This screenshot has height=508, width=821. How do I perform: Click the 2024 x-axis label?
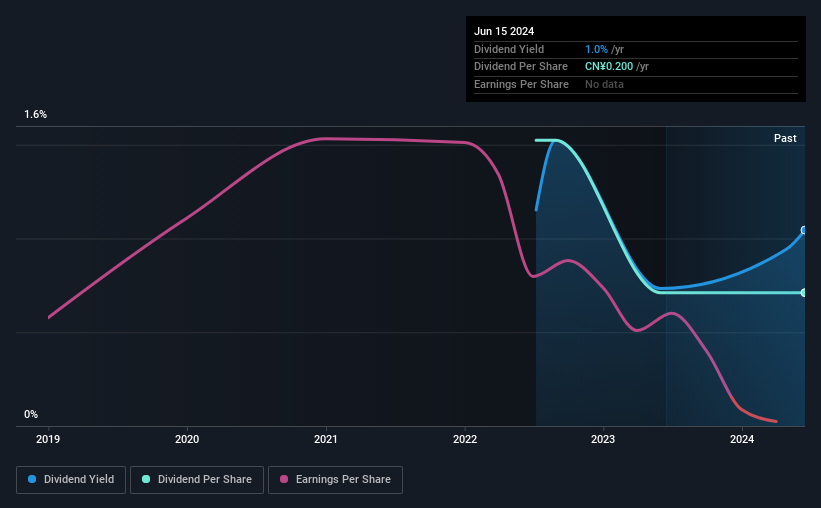click(x=742, y=439)
